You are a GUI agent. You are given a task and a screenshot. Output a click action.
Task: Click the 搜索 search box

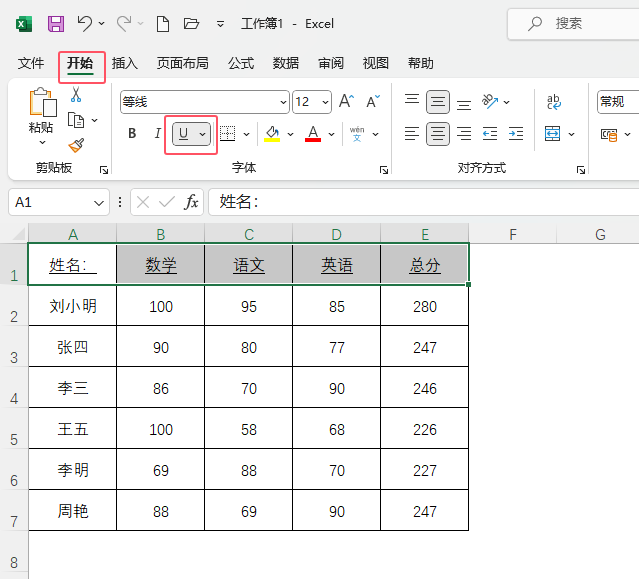(x=575, y=24)
